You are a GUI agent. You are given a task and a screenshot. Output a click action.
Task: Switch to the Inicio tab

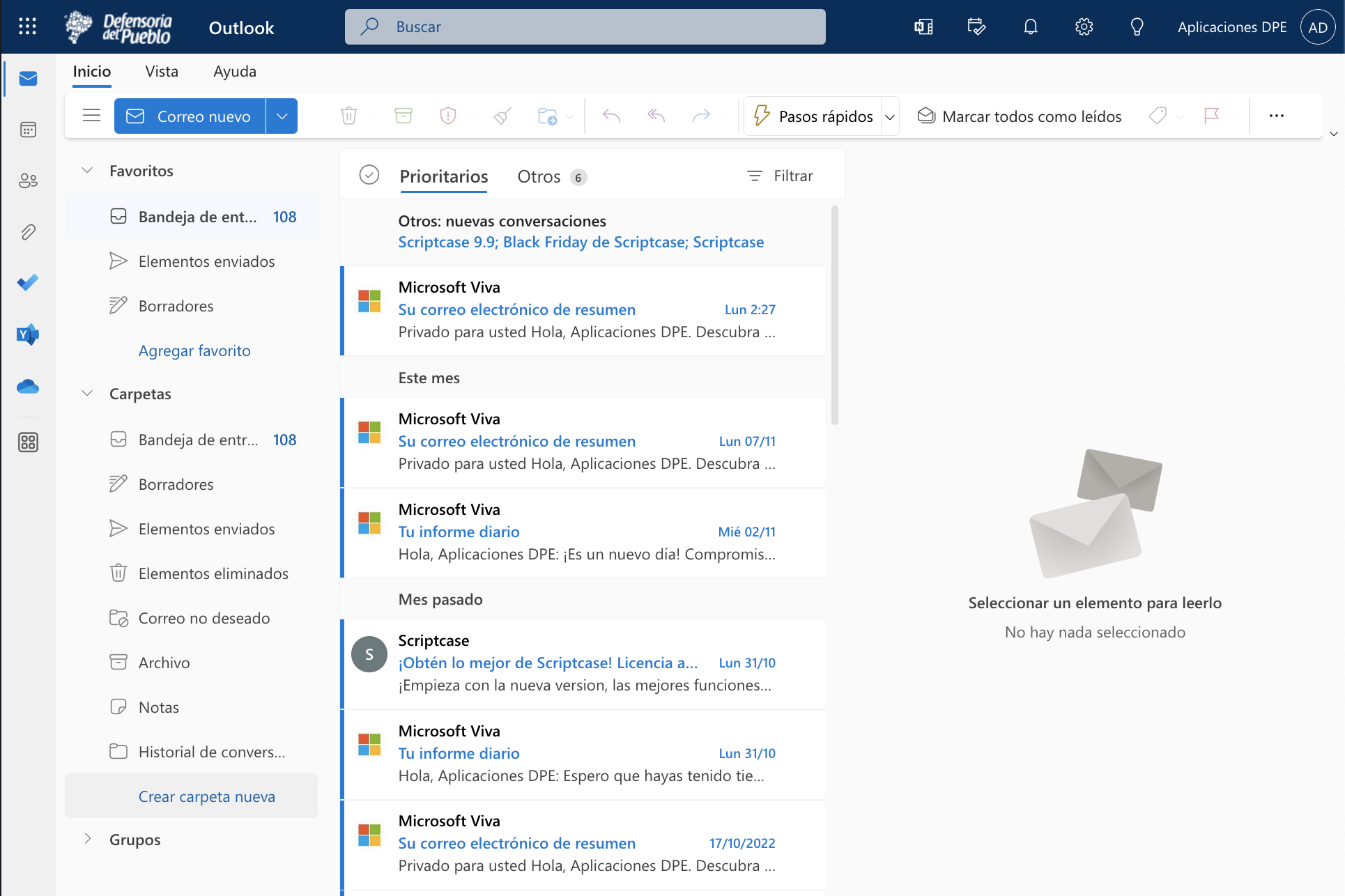(92, 71)
